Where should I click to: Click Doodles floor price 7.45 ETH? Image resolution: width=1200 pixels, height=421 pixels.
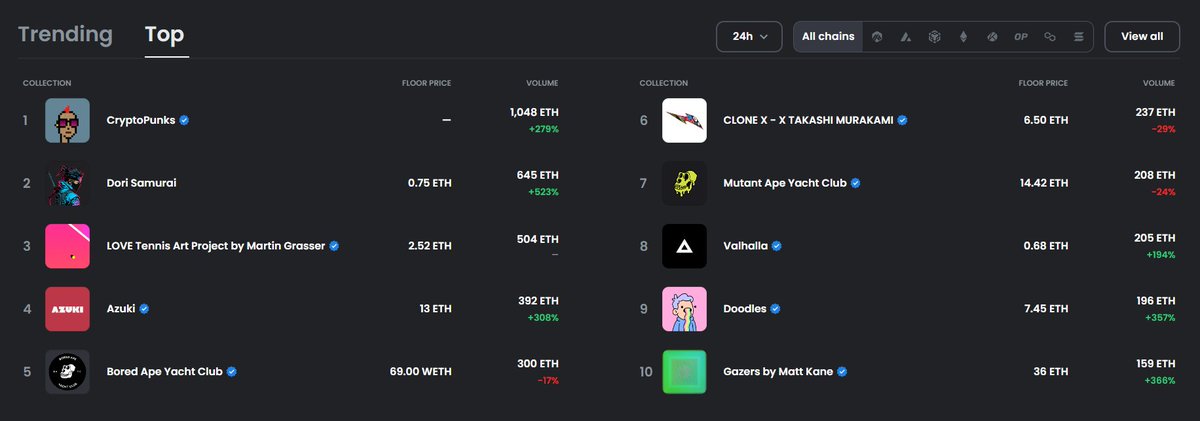1046,309
